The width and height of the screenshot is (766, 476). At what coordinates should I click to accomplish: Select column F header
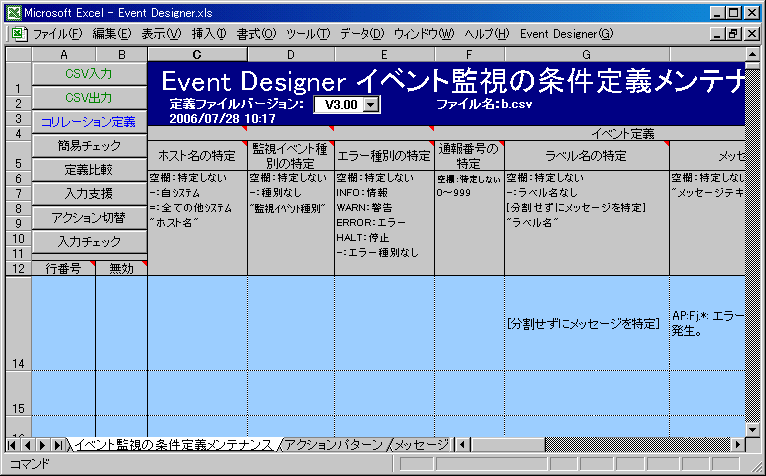click(469, 54)
